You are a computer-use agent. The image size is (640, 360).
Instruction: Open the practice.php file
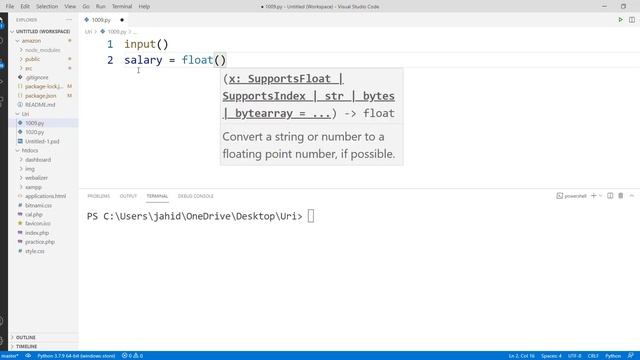[x=40, y=242]
